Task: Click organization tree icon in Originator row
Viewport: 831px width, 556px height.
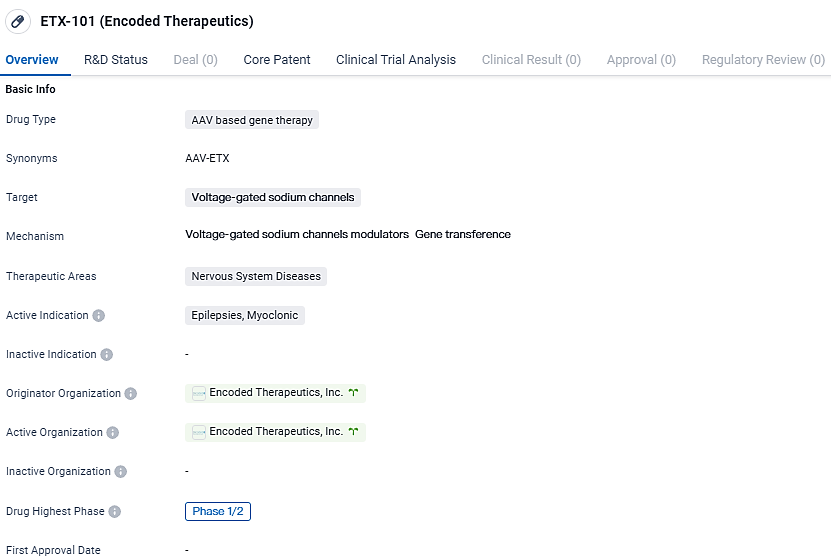Action: [x=353, y=393]
